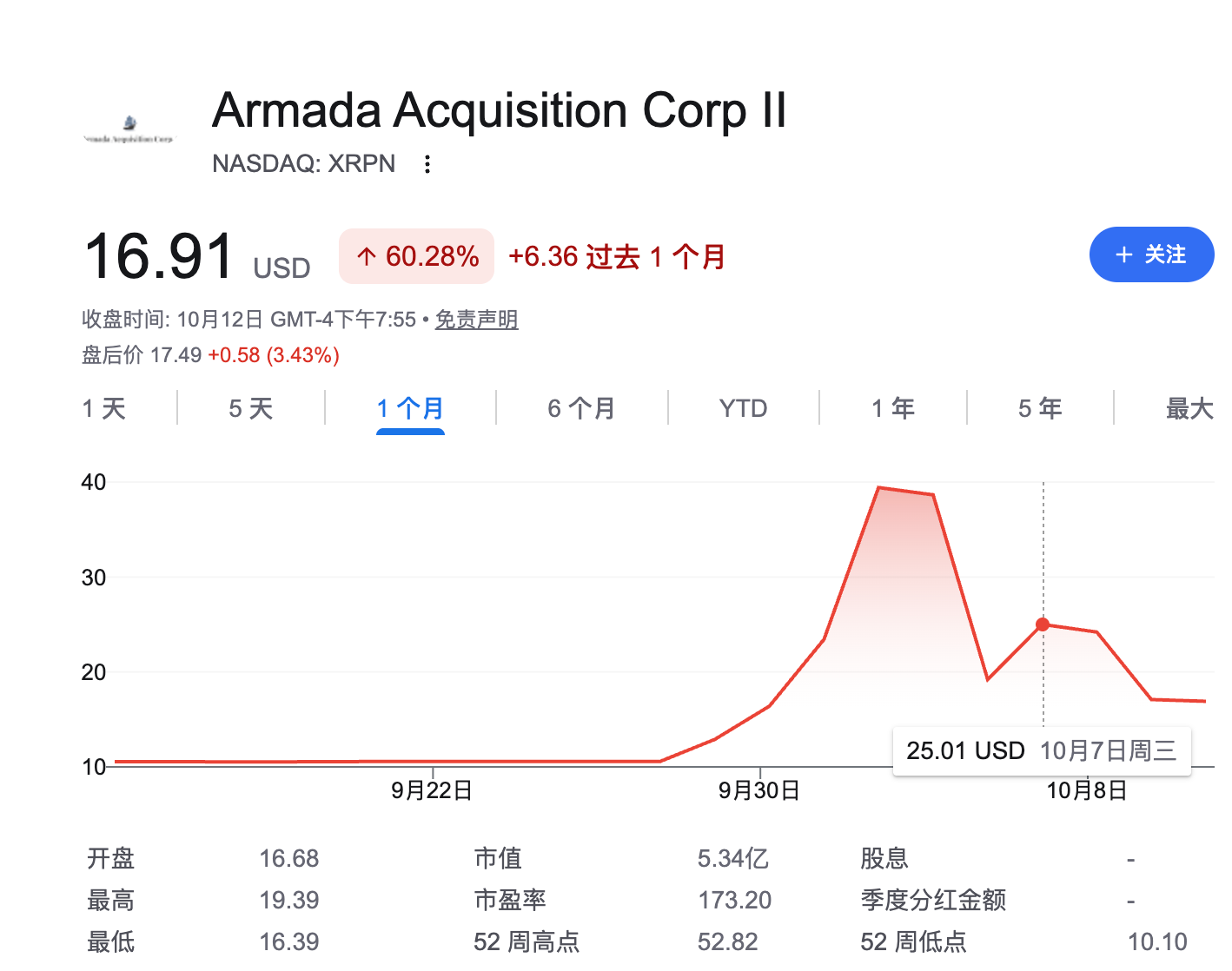Select the 1 天 time range tab
The image size is (1232, 971).
point(104,408)
